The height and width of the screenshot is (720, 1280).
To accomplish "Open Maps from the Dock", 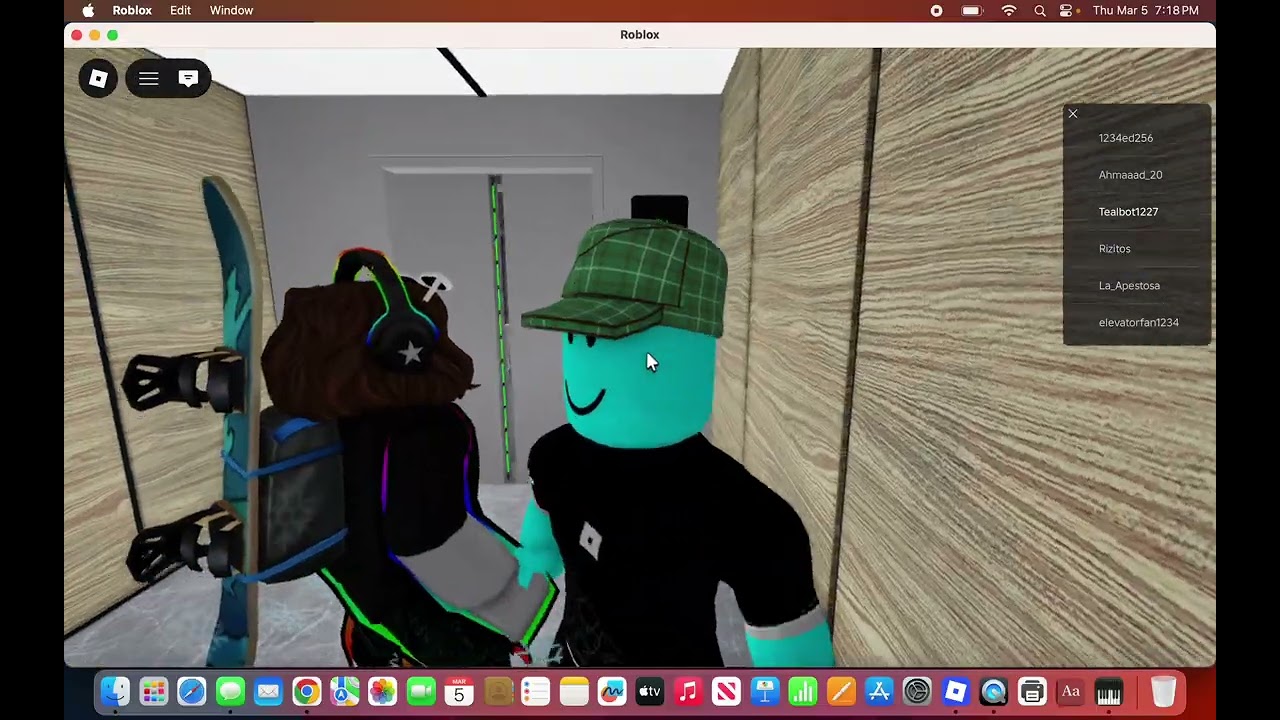I will (x=345, y=691).
